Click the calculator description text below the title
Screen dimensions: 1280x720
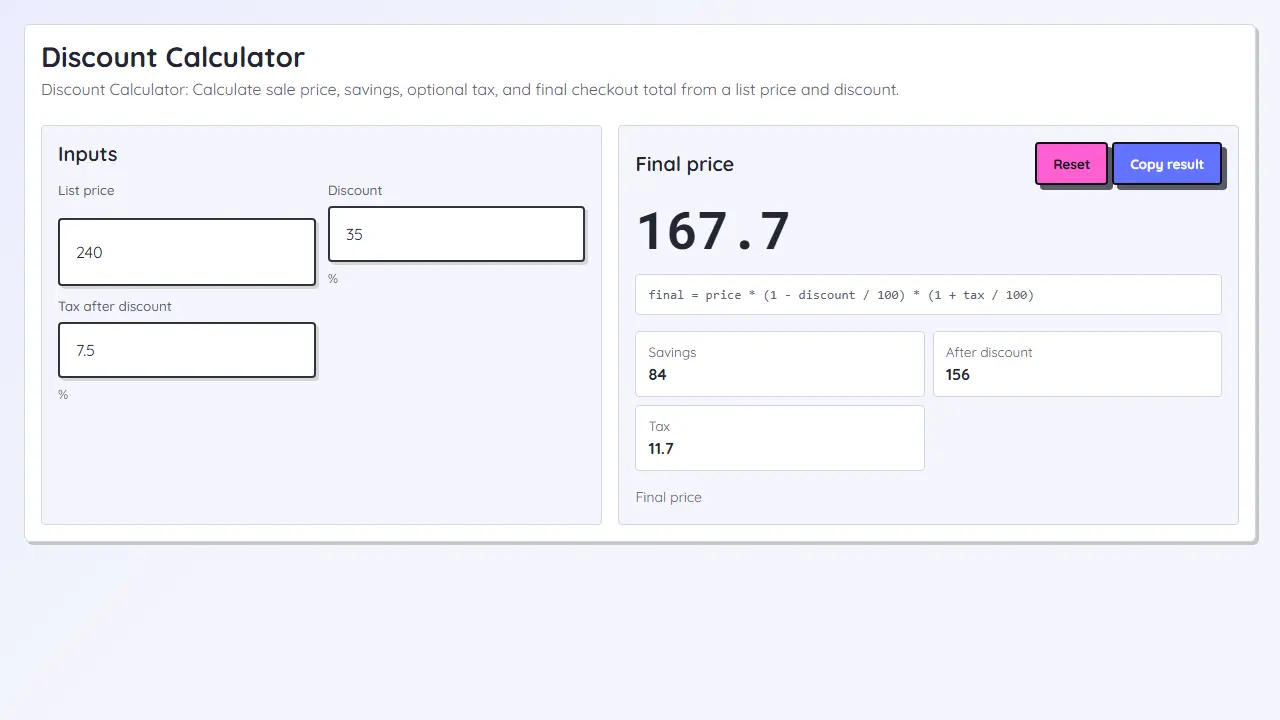pos(470,90)
